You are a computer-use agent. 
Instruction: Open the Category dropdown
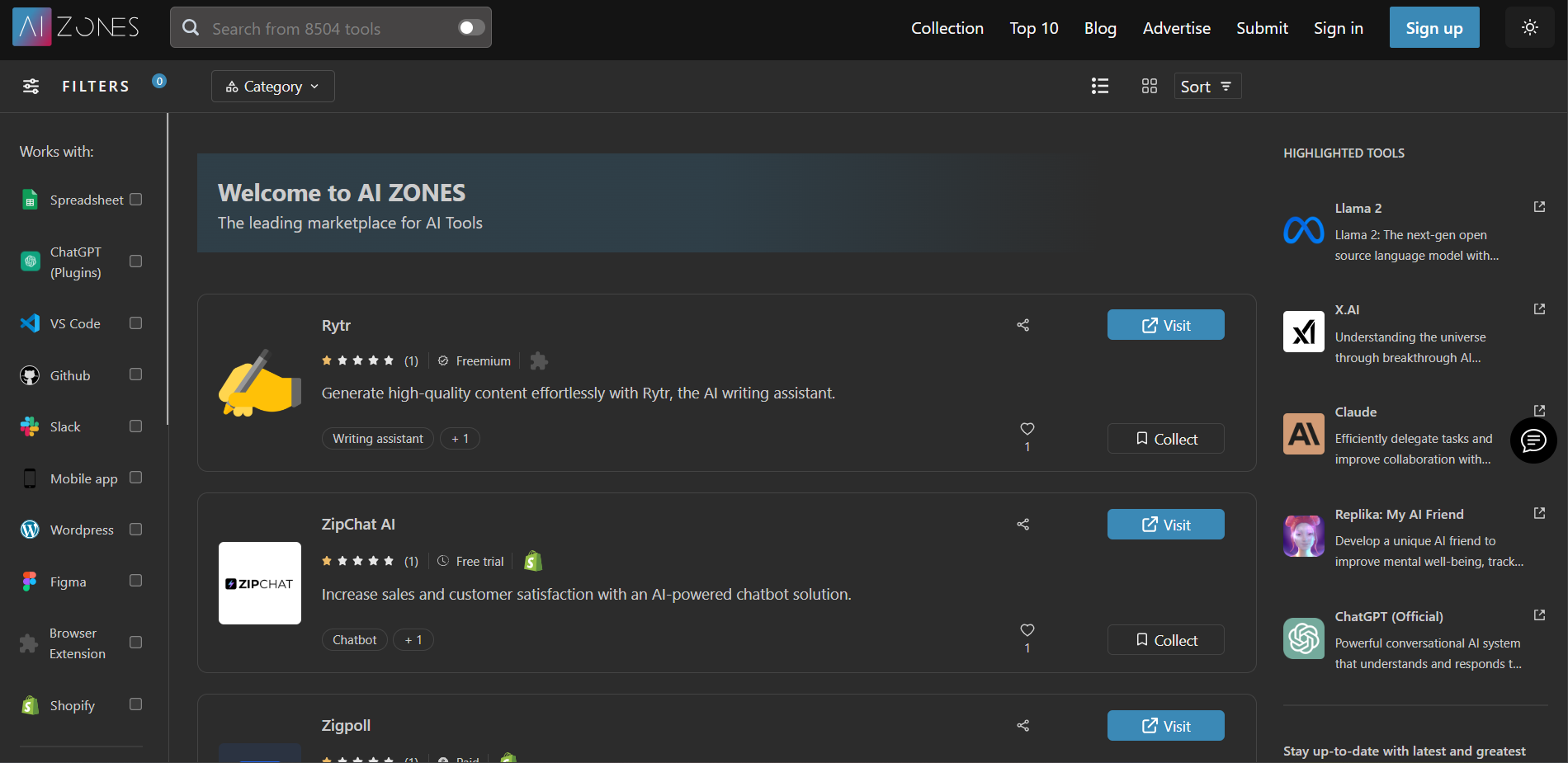click(x=273, y=87)
